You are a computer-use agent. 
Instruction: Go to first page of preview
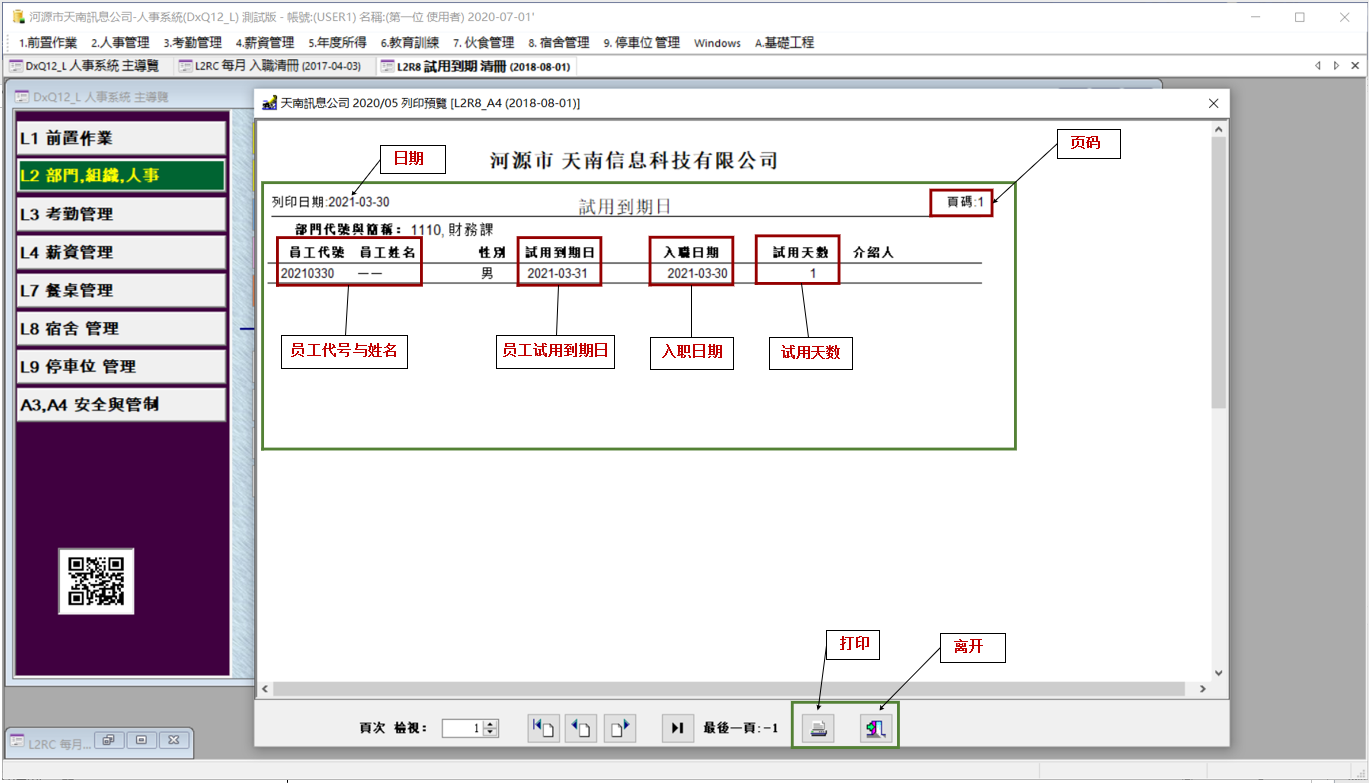543,729
